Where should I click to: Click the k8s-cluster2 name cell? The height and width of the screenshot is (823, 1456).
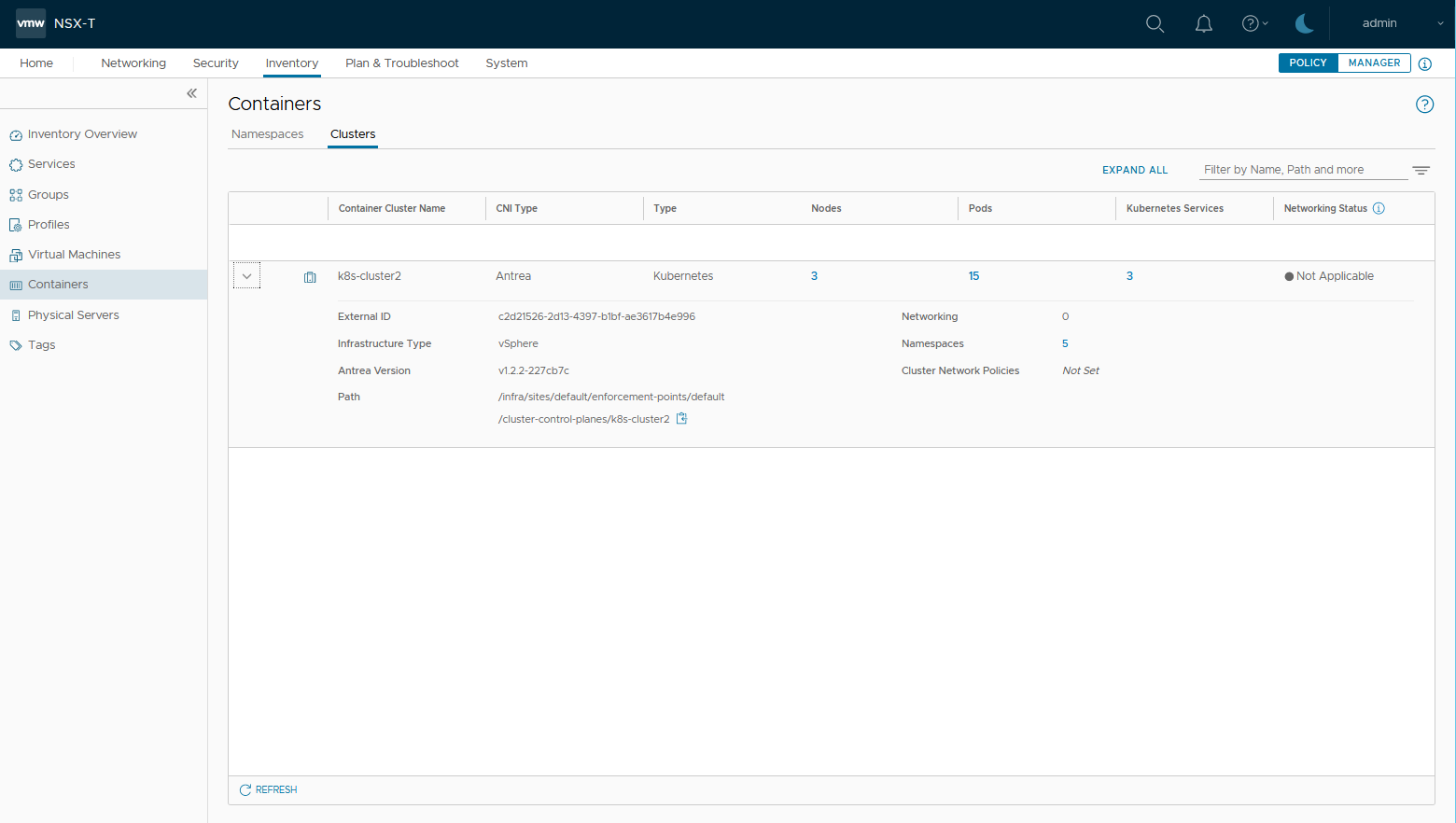point(370,276)
